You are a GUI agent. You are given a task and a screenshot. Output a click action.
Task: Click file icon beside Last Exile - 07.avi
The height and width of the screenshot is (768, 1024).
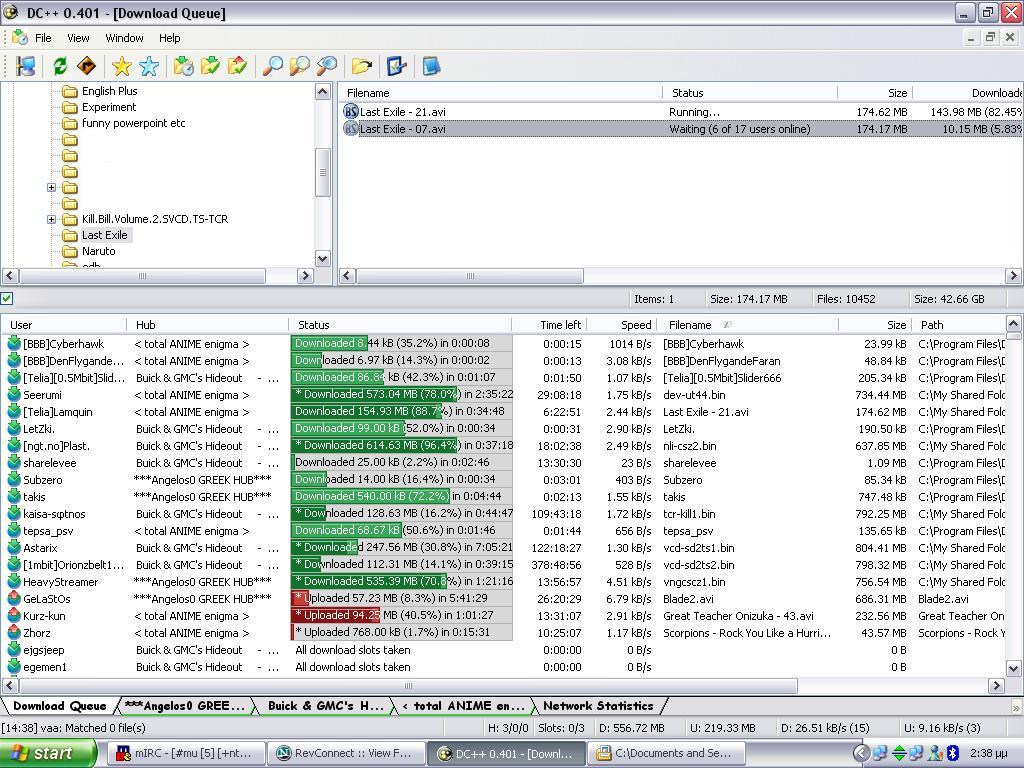click(351, 129)
